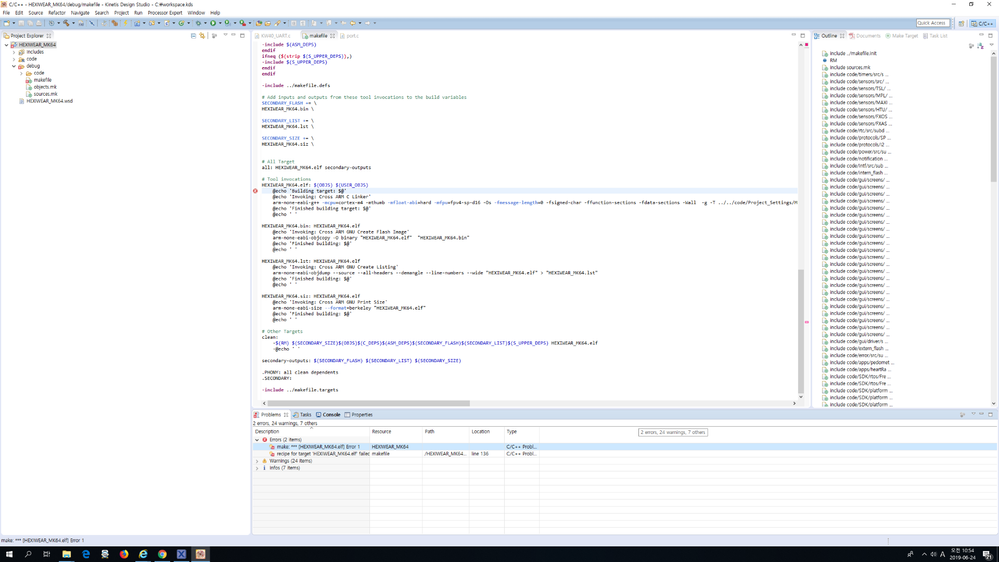999x562 pixels.
Task: Open the Window menu
Action: click(196, 13)
